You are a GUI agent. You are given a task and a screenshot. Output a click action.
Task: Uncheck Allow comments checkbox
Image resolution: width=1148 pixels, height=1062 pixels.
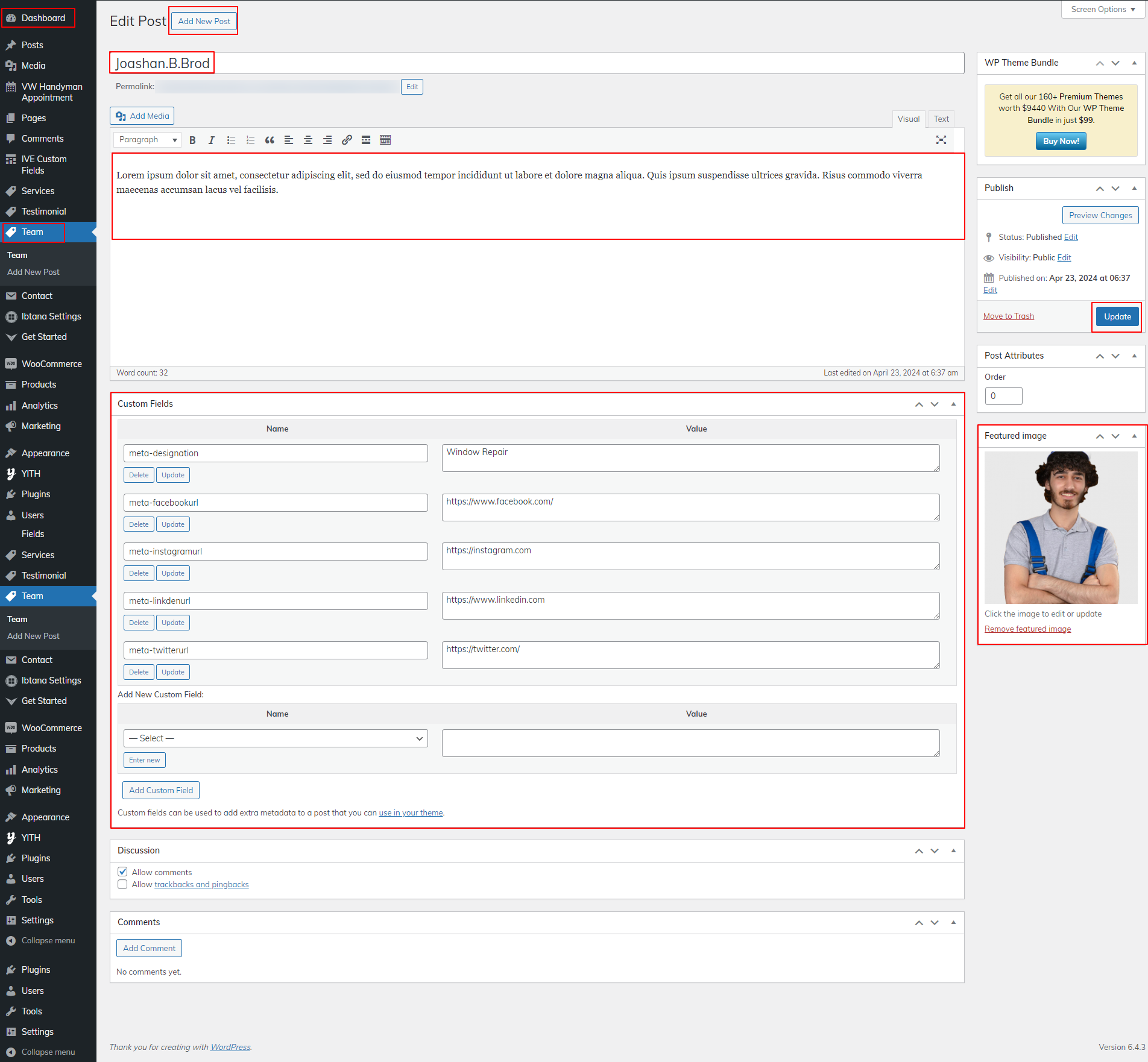point(122,872)
